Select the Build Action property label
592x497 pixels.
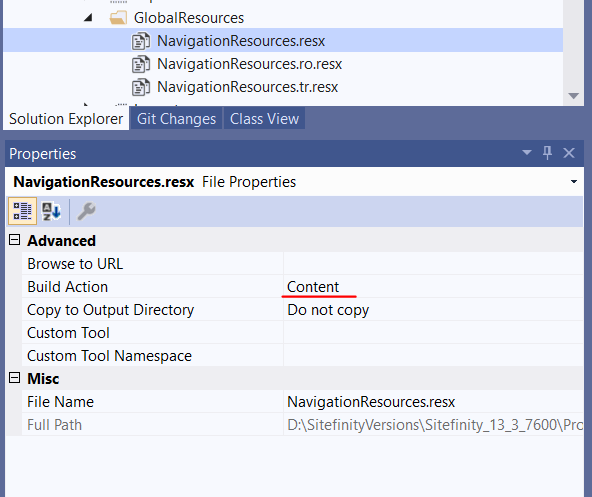[x=68, y=287]
